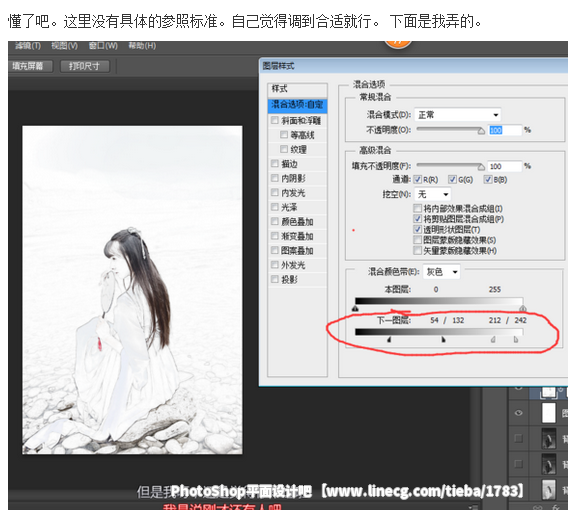Enable the 颜色叠加 checkbox
579x510 pixels.
pos(274,221)
